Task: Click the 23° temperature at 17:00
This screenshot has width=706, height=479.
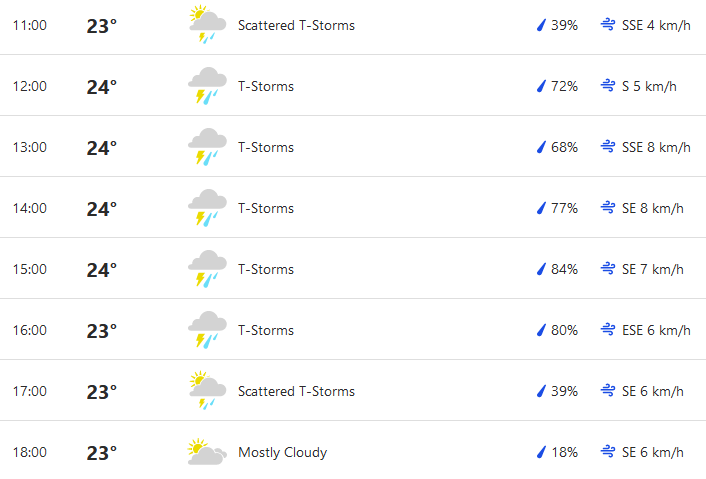Action: 102,392
